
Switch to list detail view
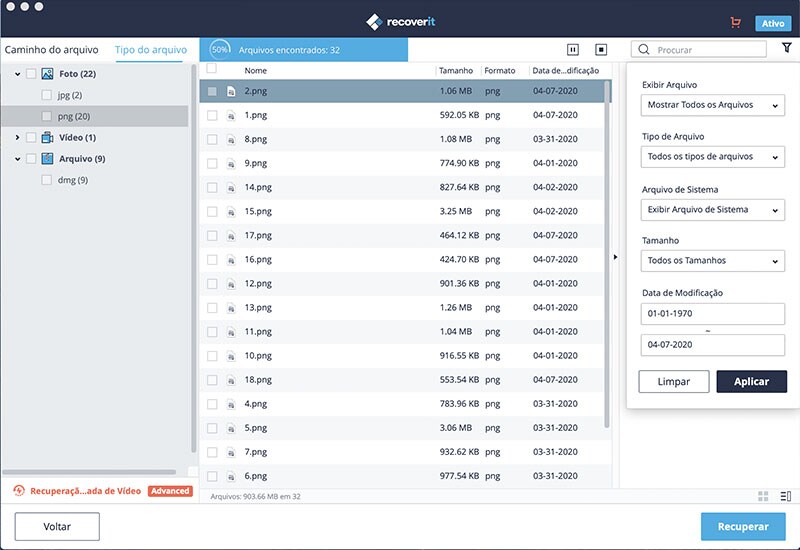pyautogui.click(x=786, y=496)
